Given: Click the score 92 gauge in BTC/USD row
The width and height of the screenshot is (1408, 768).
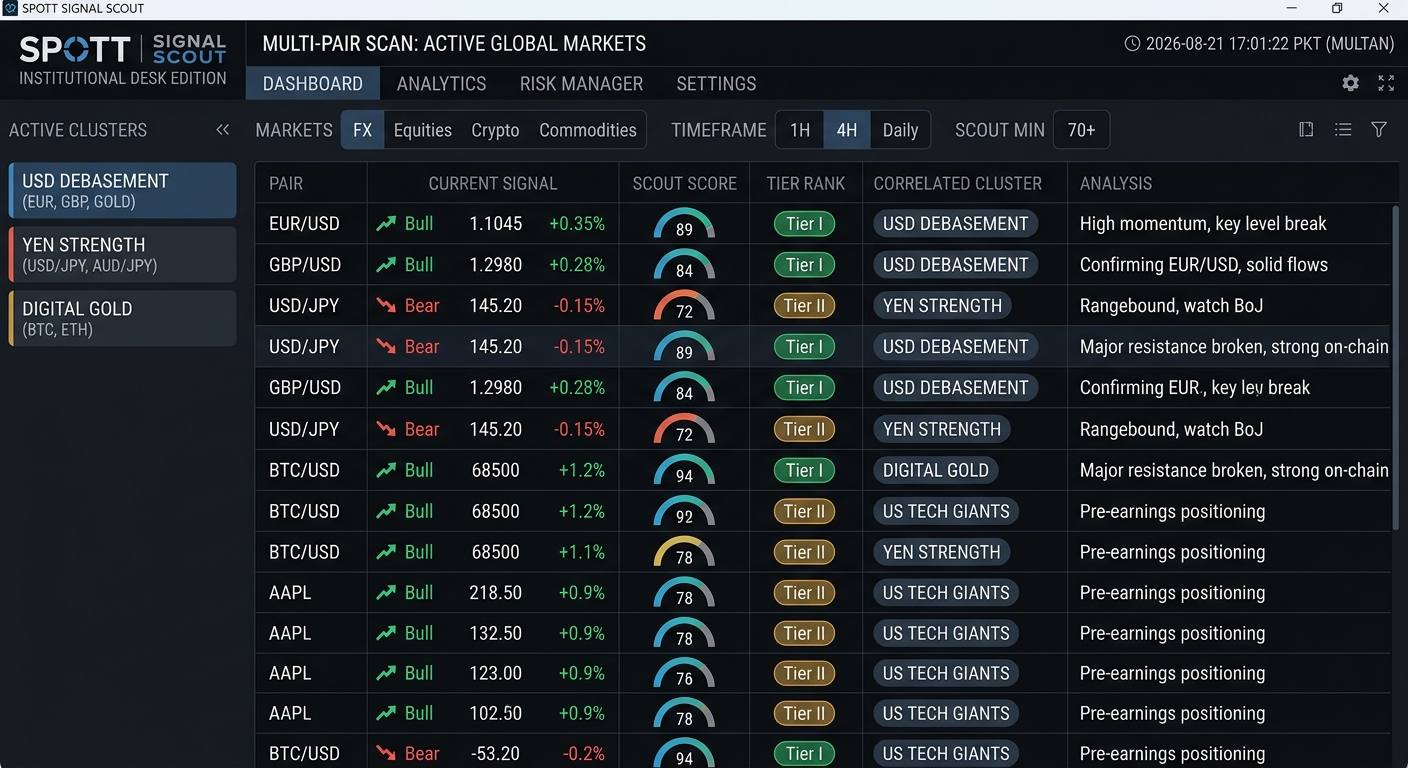Looking at the screenshot, I should [x=684, y=512].
